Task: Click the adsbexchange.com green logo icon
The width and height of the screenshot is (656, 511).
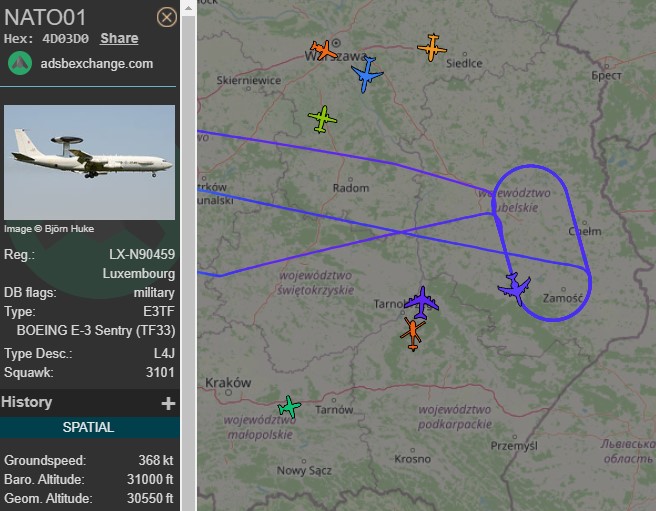Action: click(20, 64)
